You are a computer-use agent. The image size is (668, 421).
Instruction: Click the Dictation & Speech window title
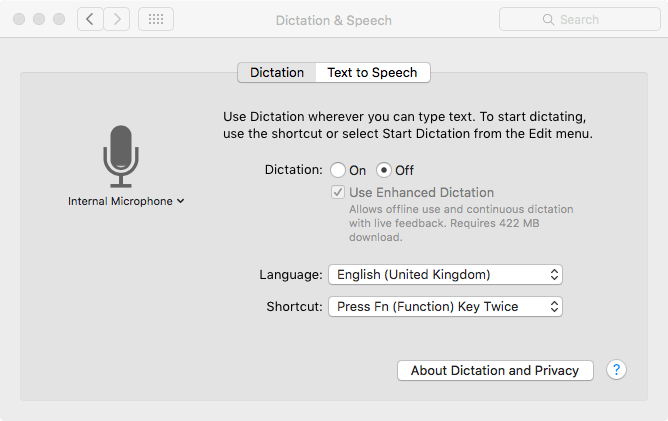tap(334, 20)
